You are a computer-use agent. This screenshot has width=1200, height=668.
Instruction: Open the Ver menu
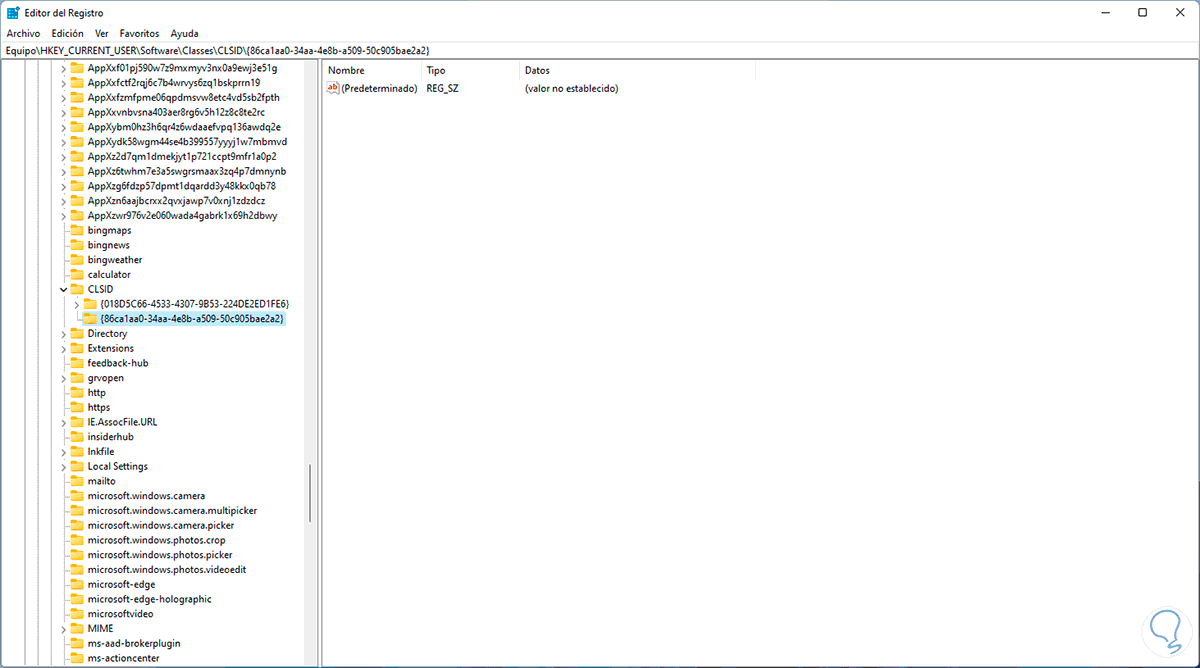click(101, 33)
